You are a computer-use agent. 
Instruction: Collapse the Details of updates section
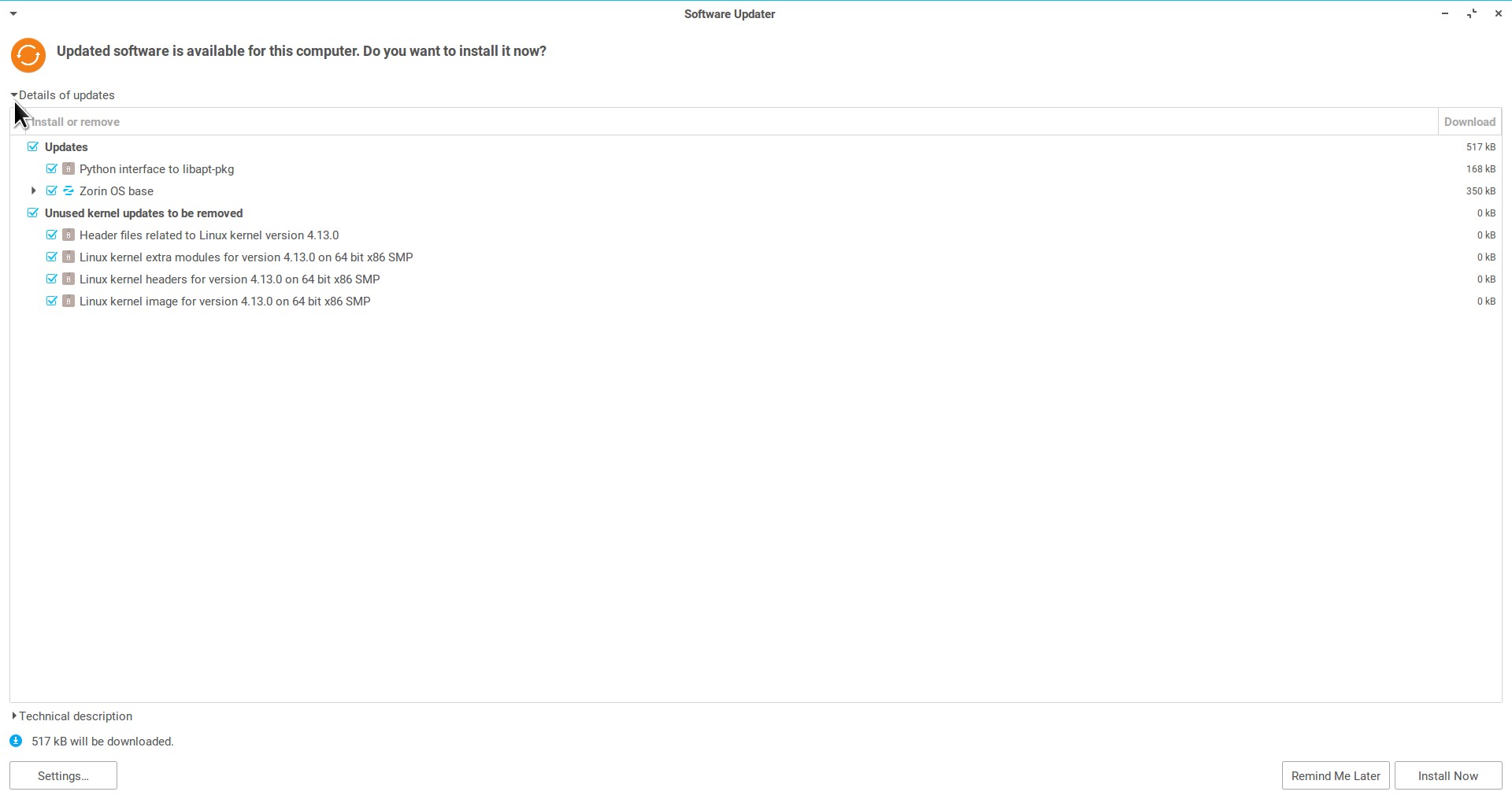point(14,95)
